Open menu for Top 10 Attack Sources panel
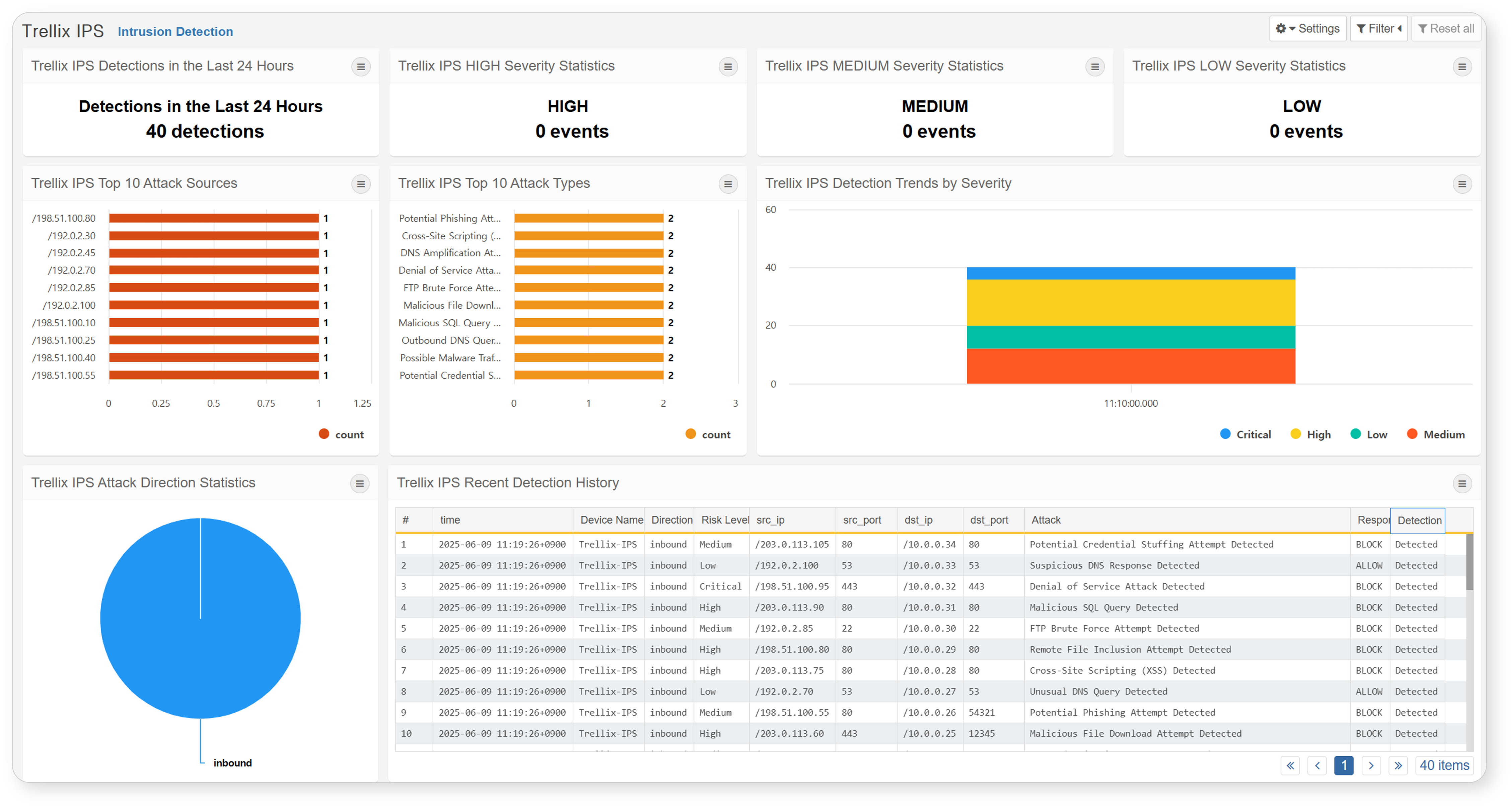The image size is (1512, 808). pos(361,184)
